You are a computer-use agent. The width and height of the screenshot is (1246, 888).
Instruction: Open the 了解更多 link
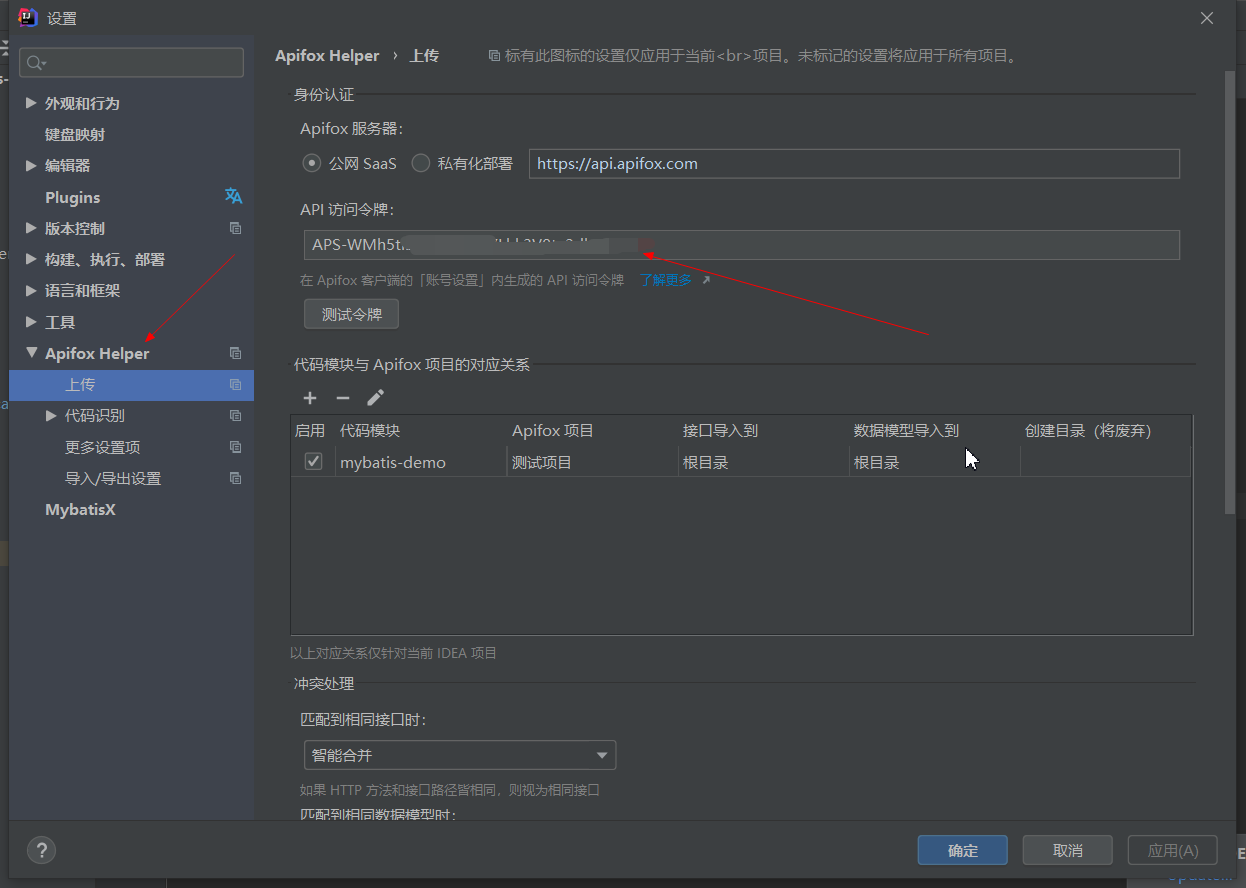(665, 280)
